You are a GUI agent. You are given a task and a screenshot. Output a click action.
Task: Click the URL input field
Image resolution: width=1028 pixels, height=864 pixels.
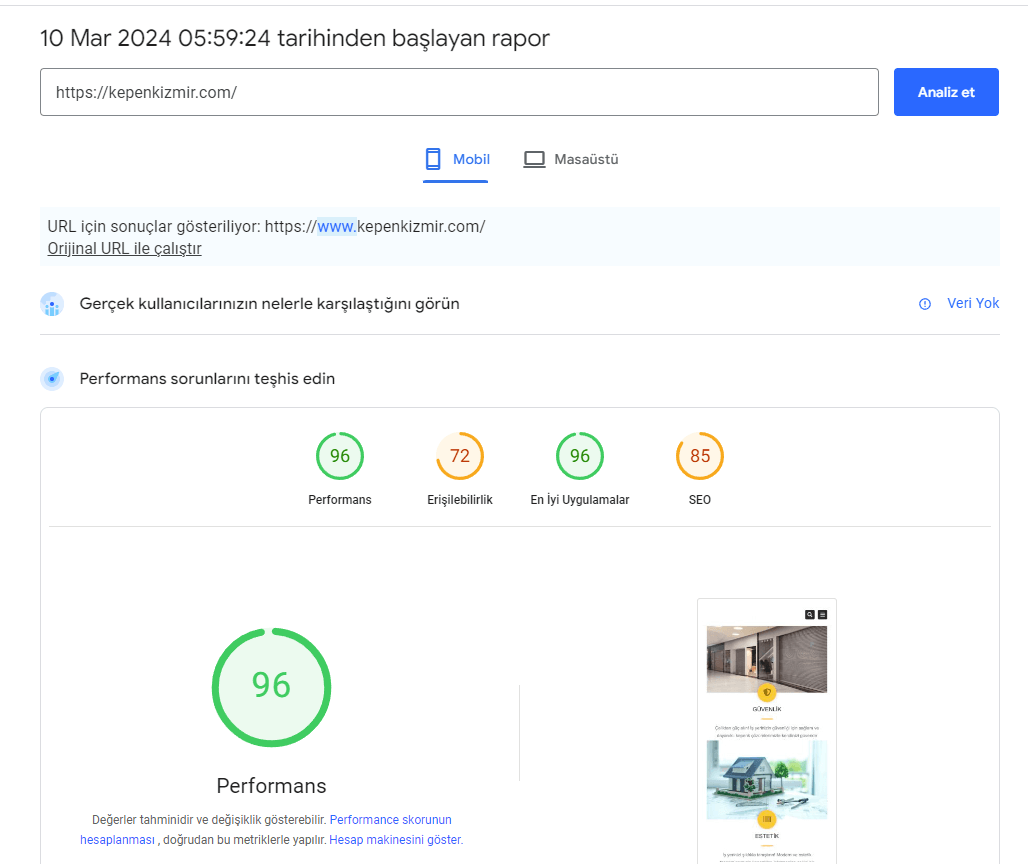tap(459, 92)
